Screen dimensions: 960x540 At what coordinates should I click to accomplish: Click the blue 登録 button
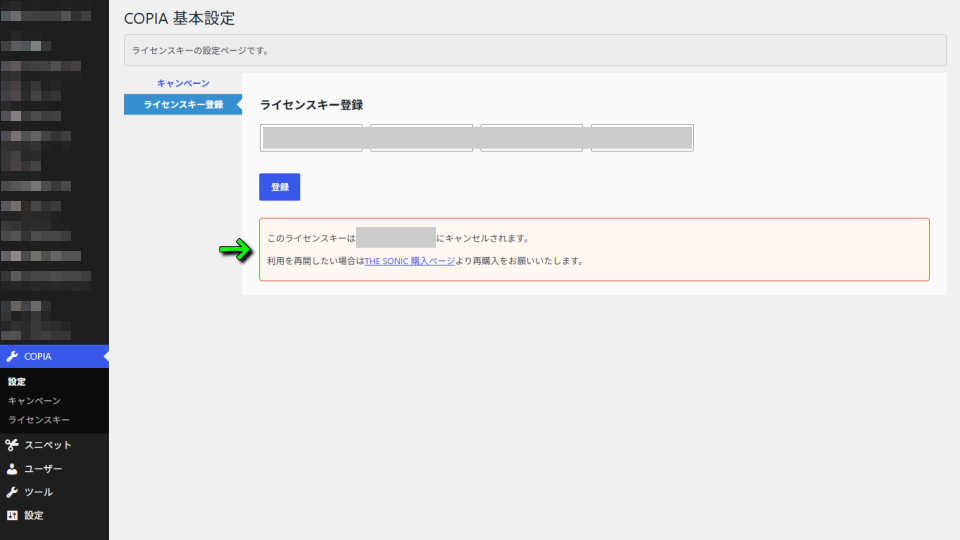[x=280, y=187]
